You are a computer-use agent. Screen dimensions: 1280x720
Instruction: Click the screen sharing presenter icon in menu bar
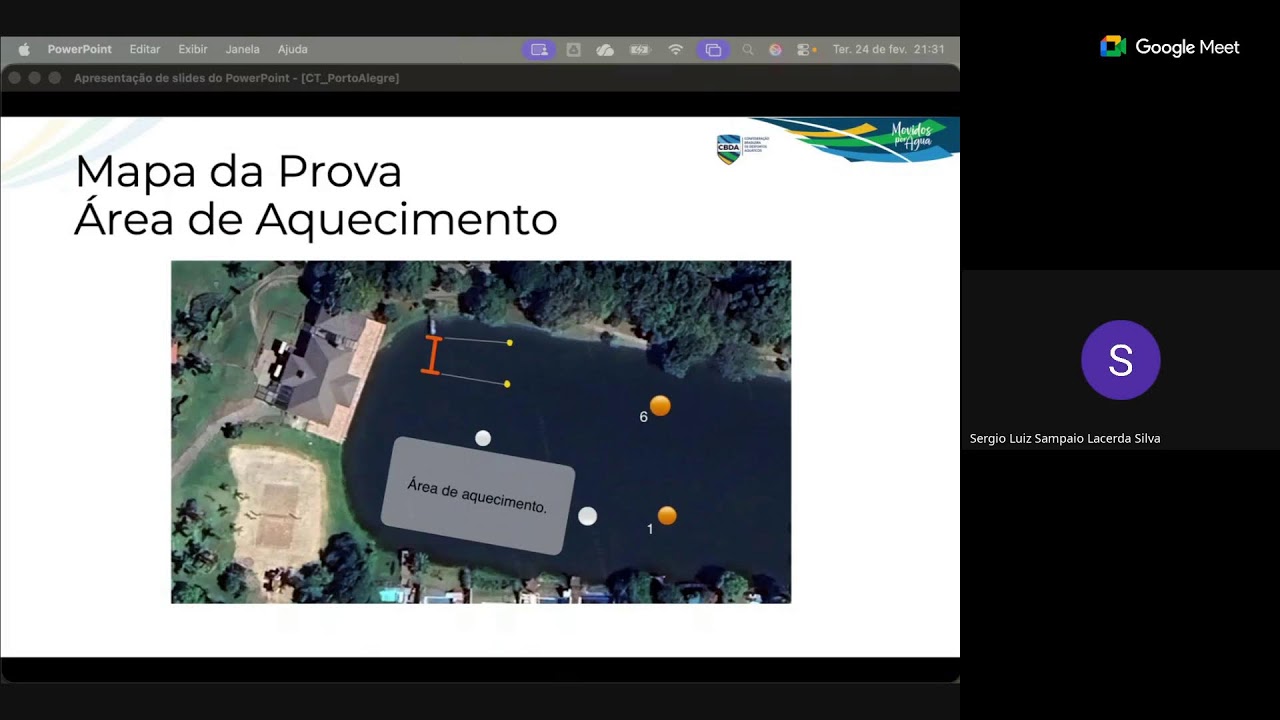[539, 49]
